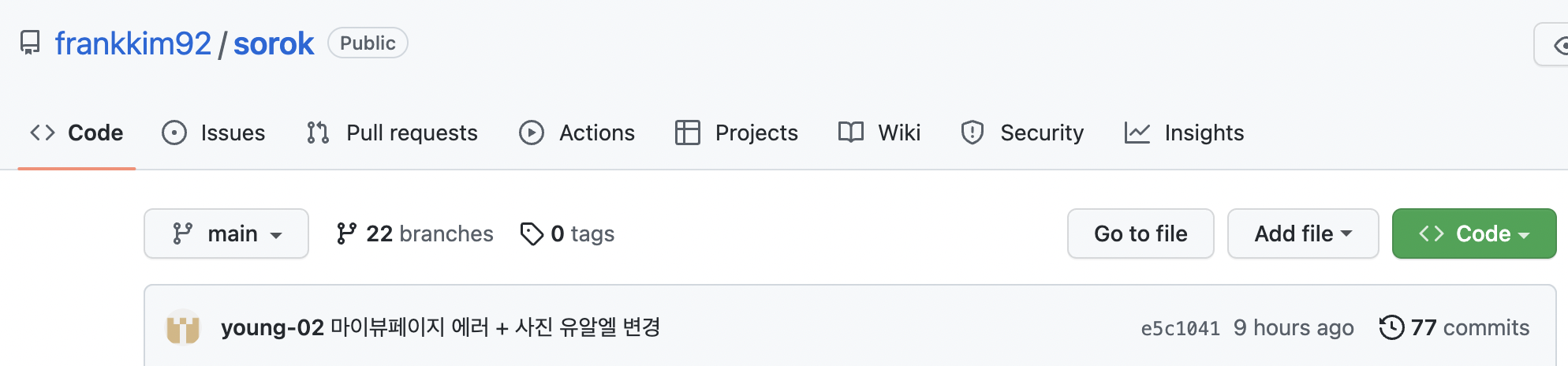
Task: Open the main branch dropdown
Action: pos(226,233)
